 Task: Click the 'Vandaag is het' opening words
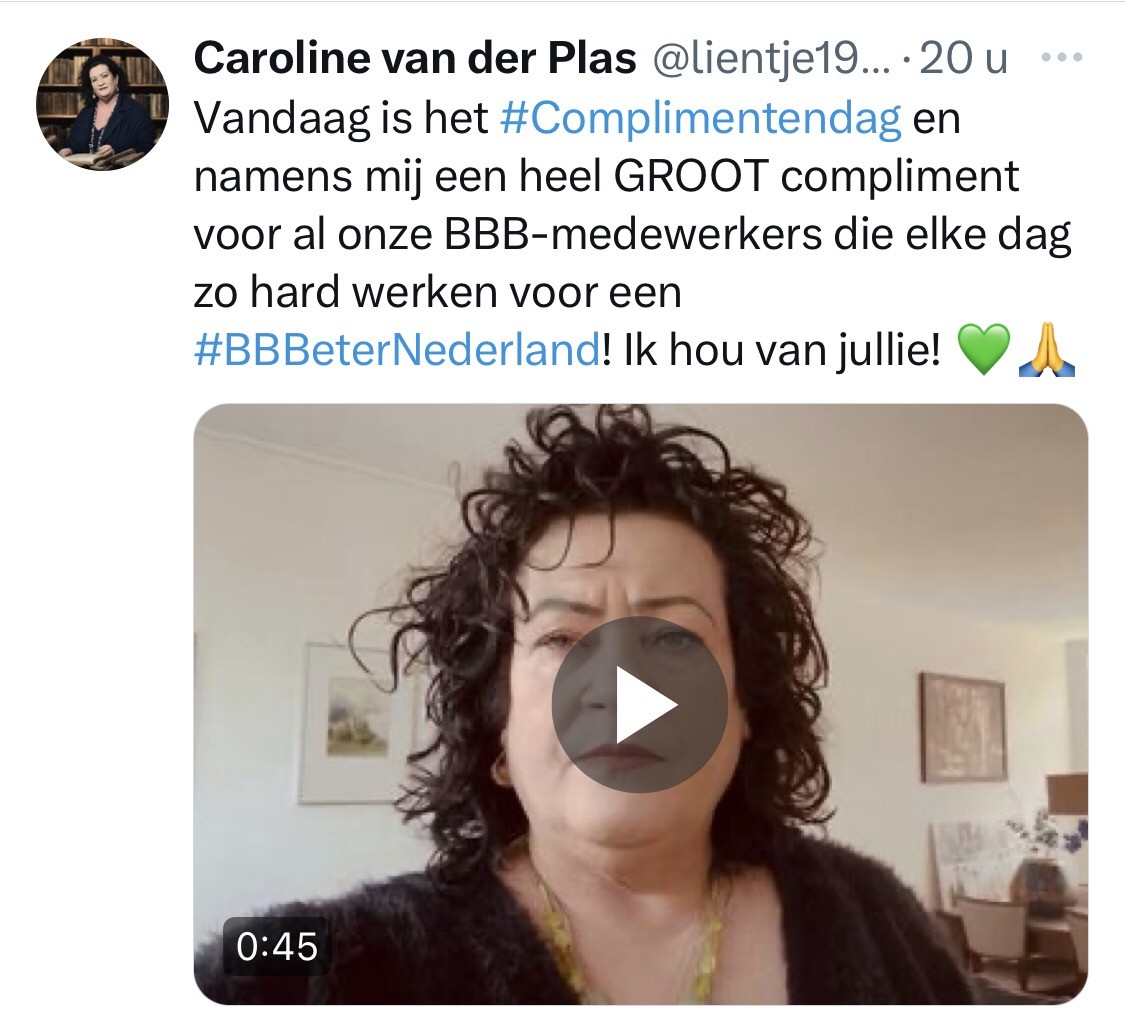point(341,118)
